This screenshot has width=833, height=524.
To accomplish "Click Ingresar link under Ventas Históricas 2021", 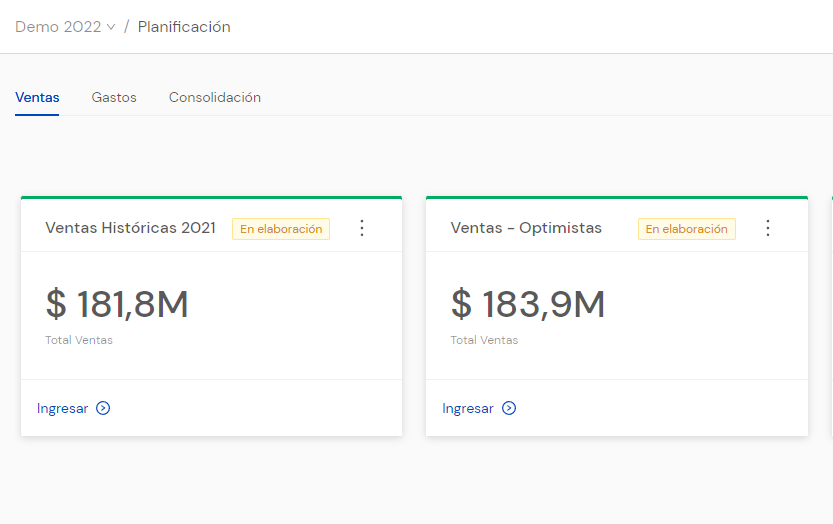I will (x=62, y=408).
